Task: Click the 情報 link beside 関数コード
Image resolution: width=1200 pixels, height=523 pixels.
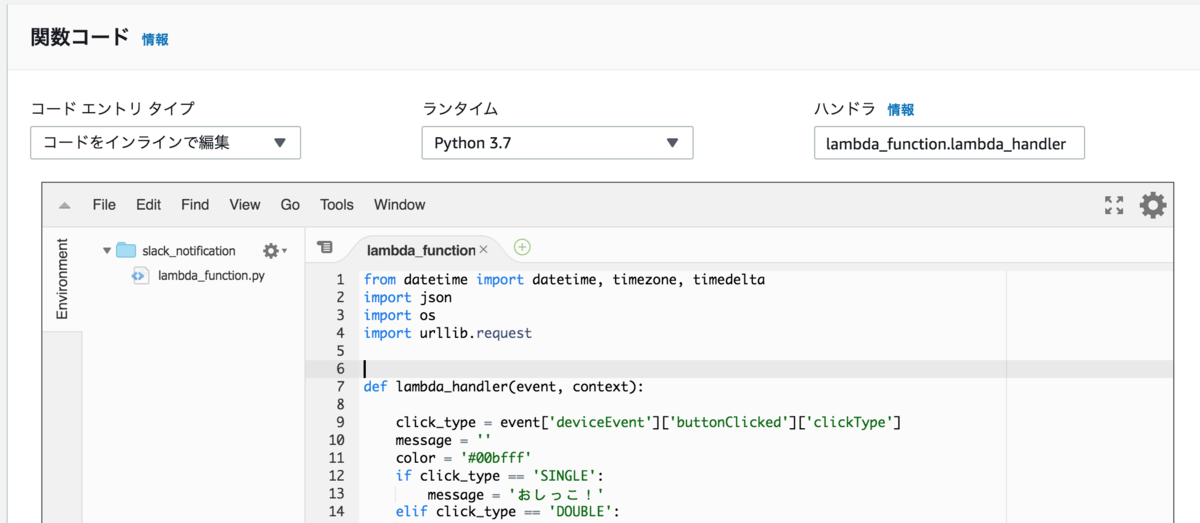Action: point(155,40)
